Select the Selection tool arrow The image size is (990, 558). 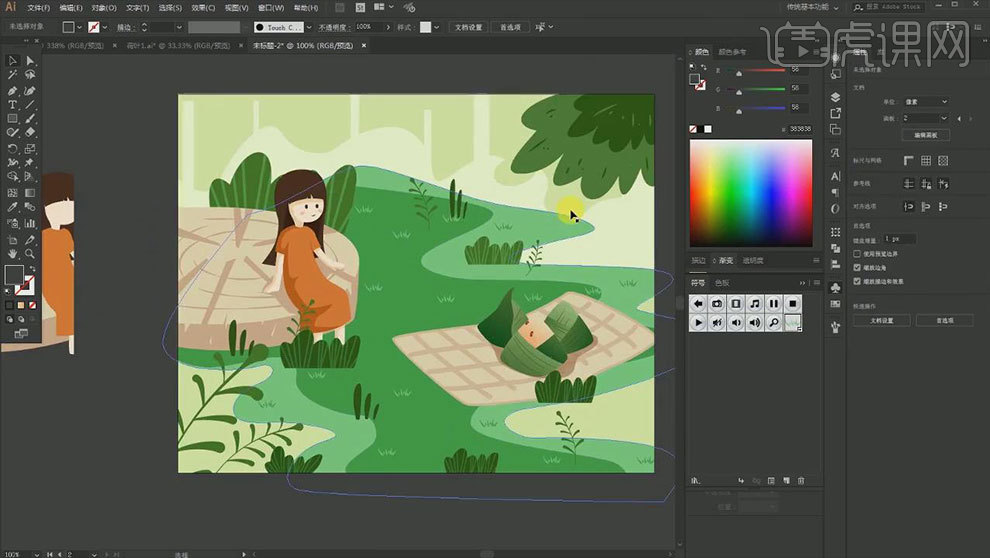pos(12,61)
